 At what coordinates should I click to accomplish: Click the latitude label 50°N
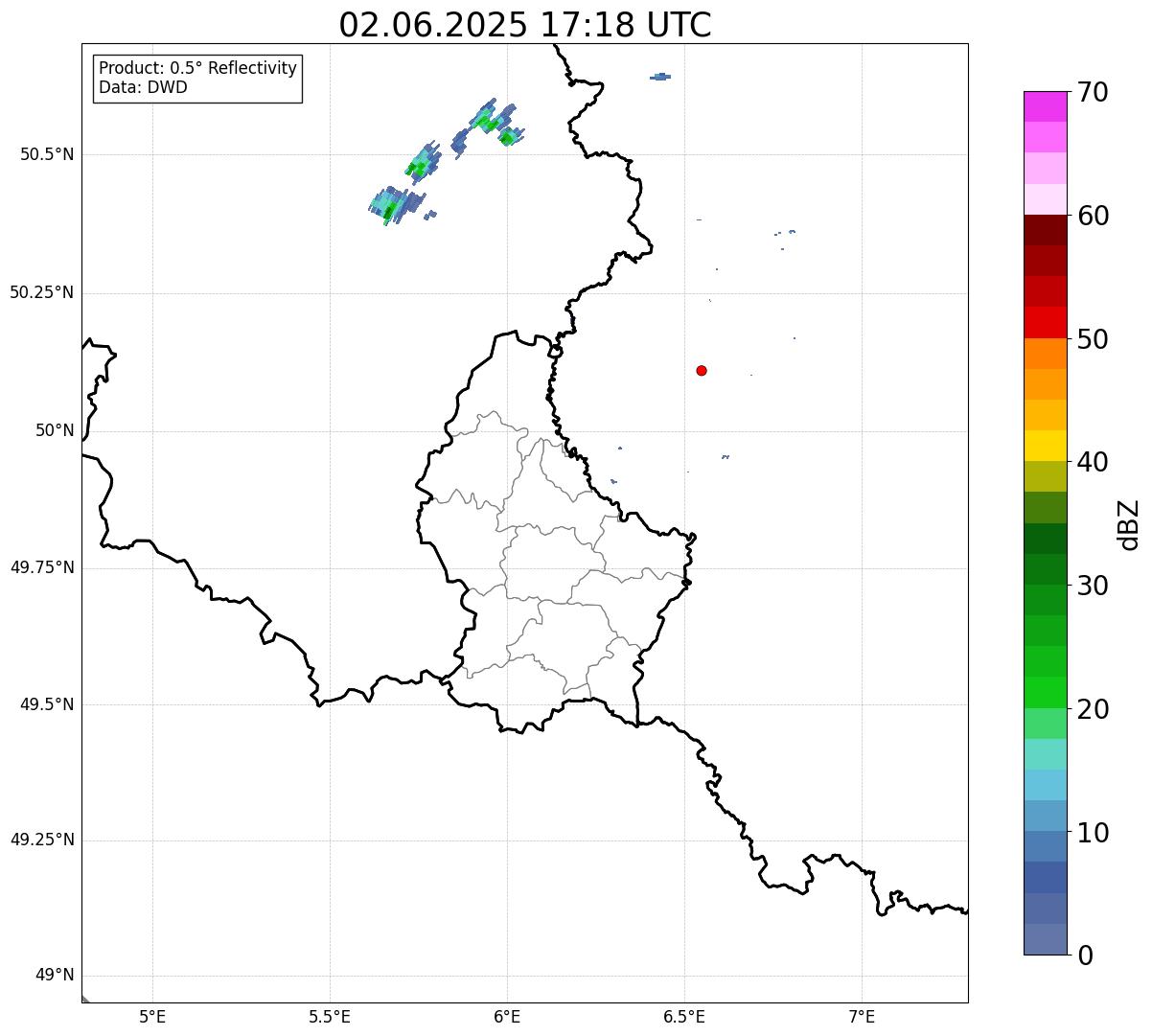[55, 430]
